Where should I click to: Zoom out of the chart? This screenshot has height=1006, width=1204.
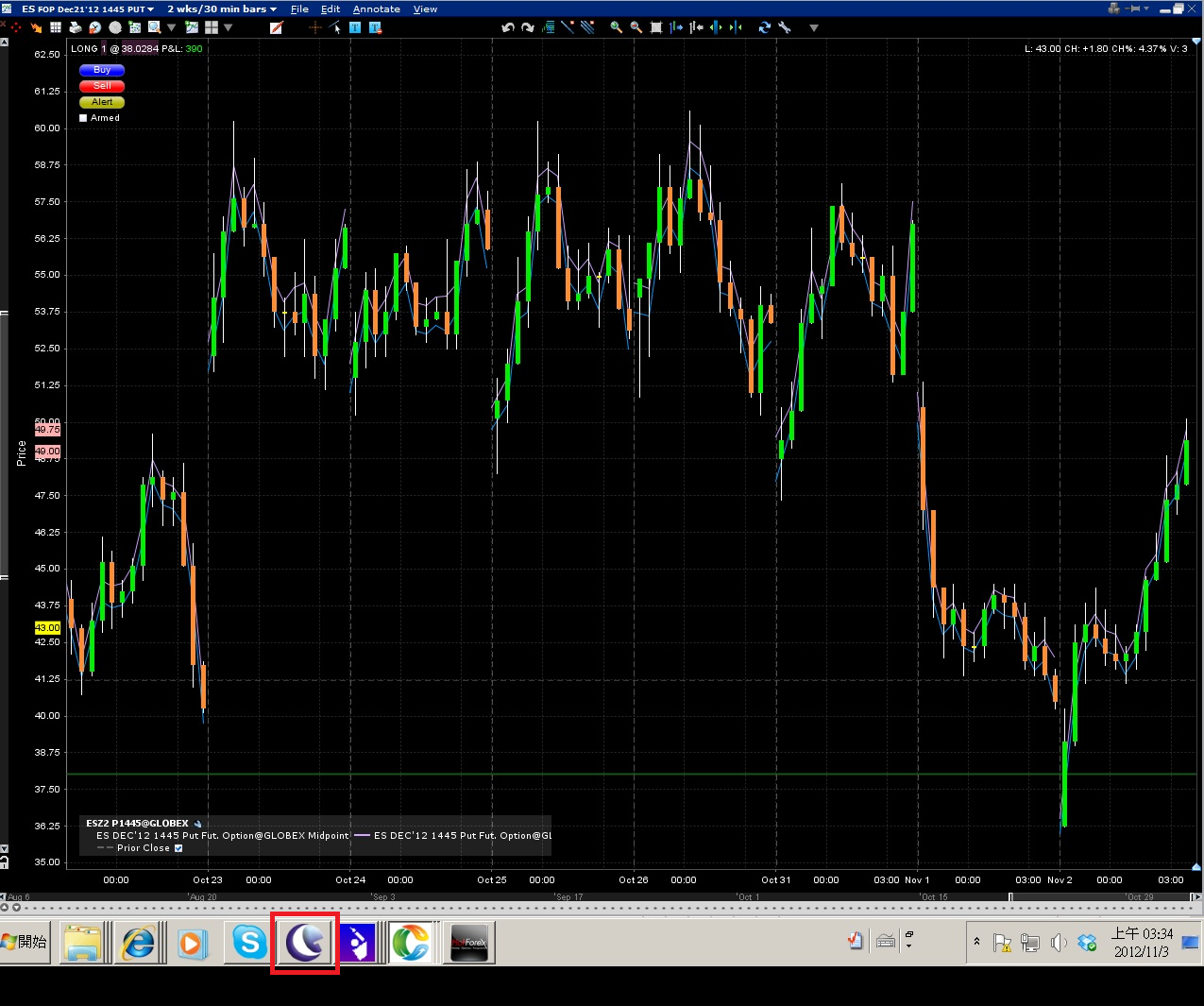tap(636, 27)
